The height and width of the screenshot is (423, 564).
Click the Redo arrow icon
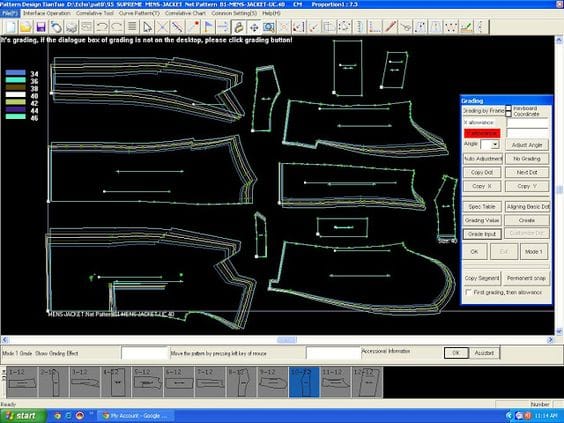tap(117, 27)
